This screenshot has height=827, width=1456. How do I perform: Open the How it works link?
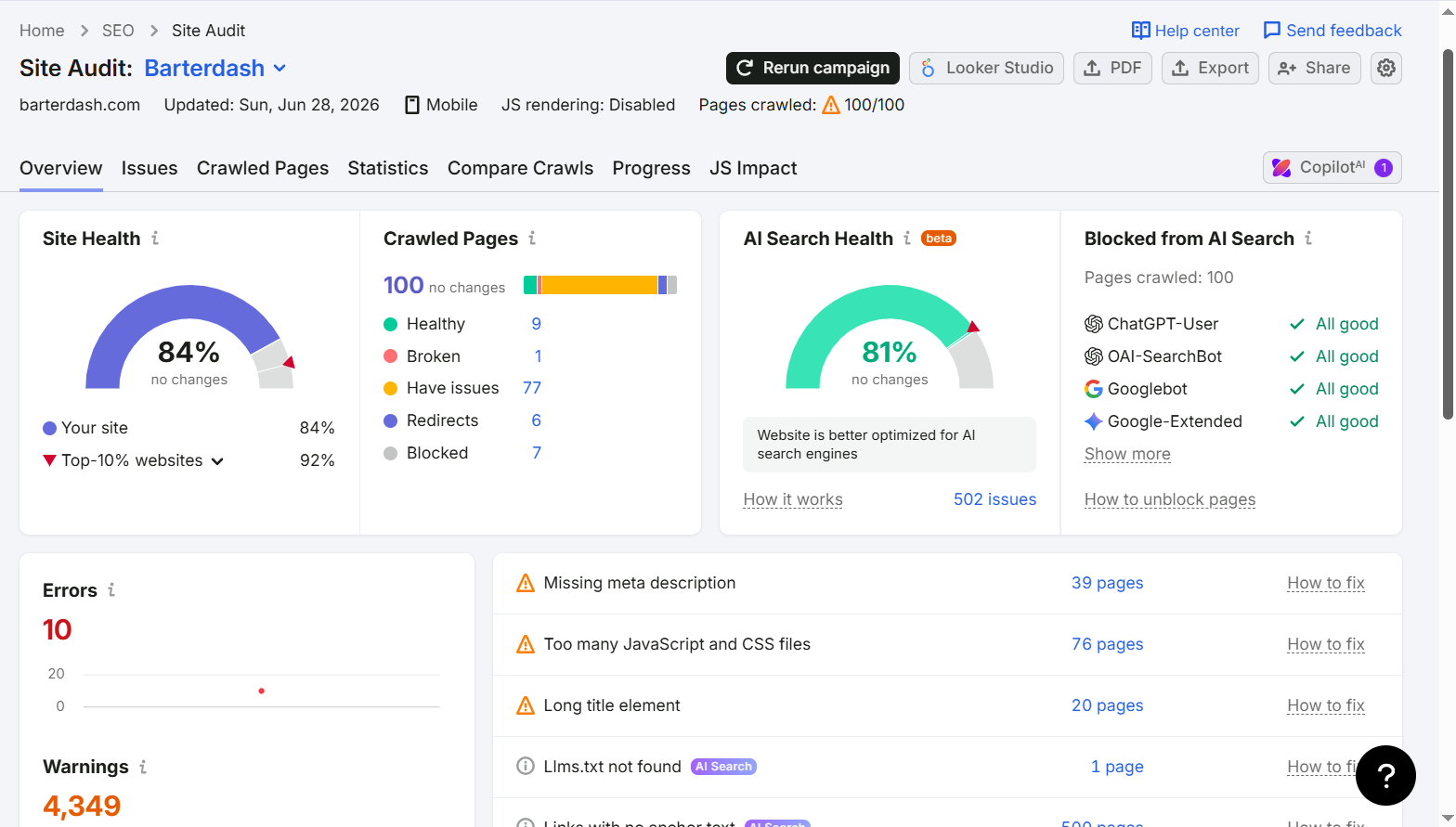[x=793, y=499]
